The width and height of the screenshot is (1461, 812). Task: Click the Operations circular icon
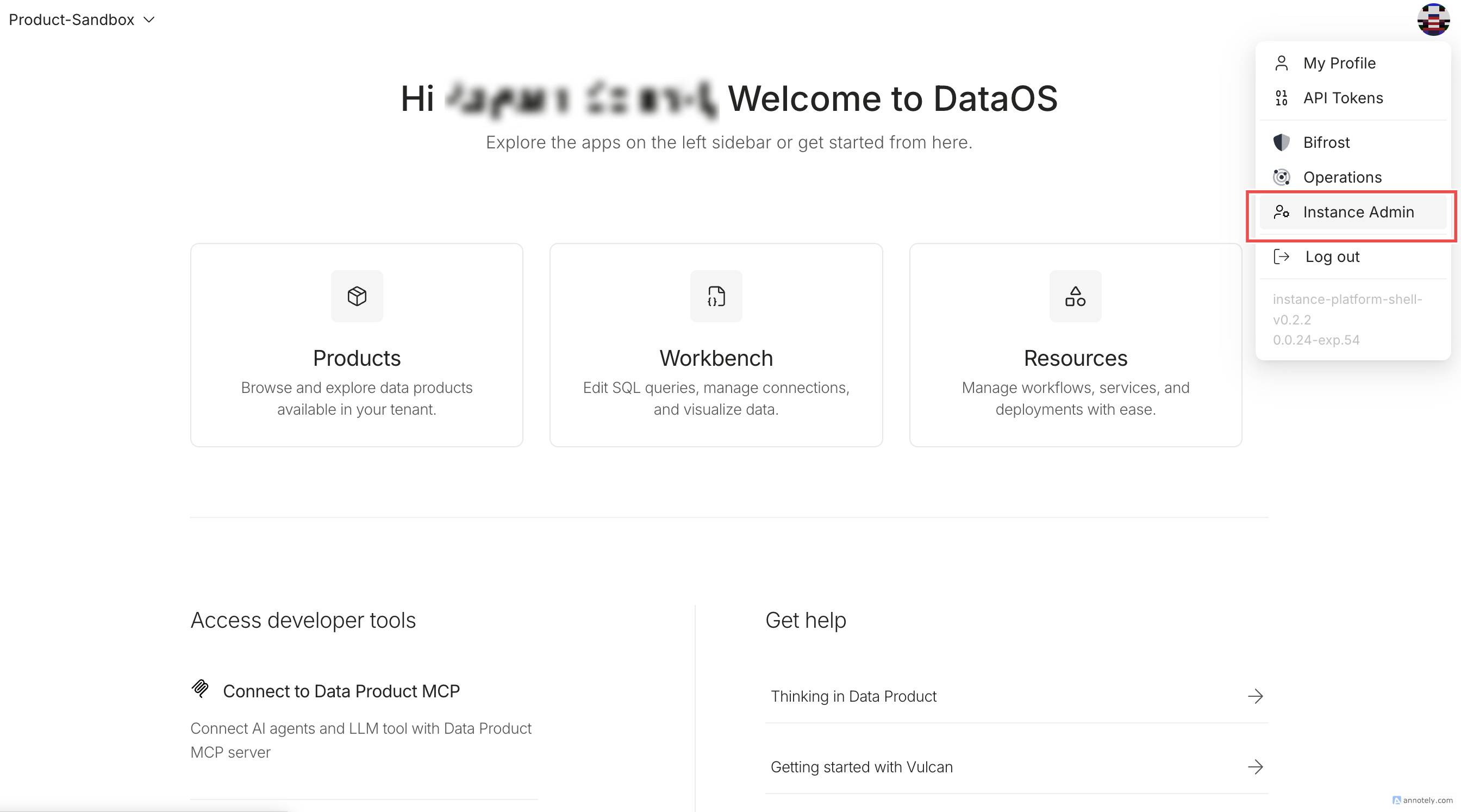(1281, 177)
